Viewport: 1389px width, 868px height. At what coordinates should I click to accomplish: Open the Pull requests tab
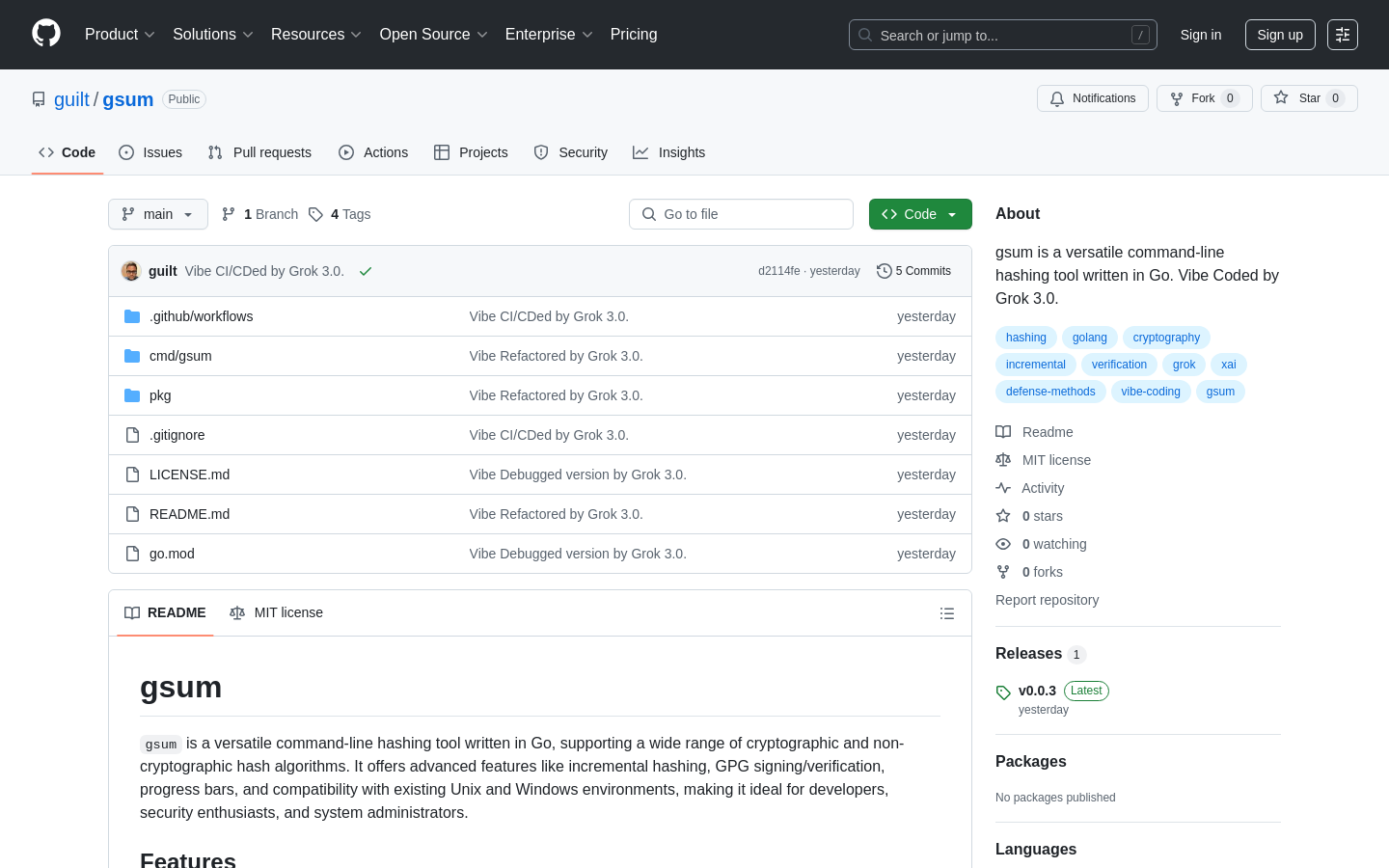(x=259, y=152)
